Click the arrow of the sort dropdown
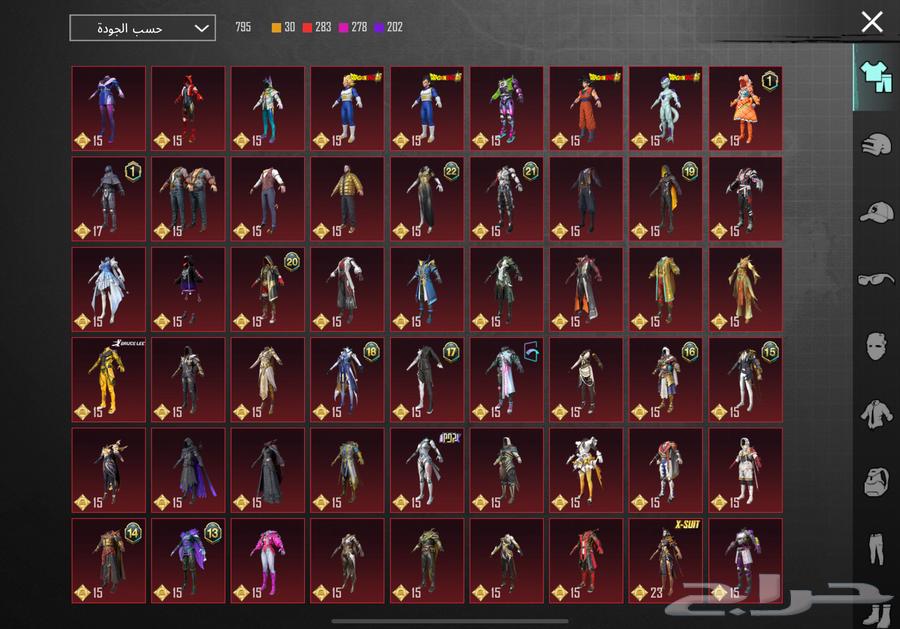Image resolution: width=900 pixels, height=629 pixels. pyautogui.click(x=201, y=28)
